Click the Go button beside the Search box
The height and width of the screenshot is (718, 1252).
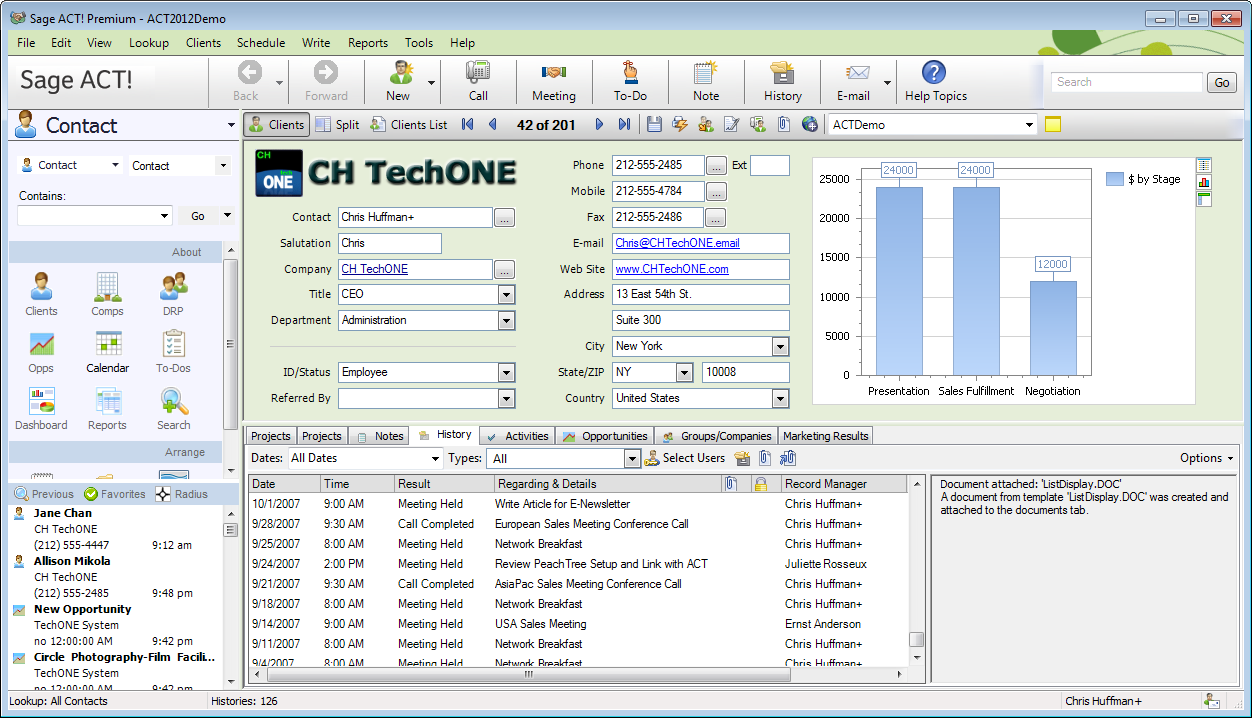tap(1221, 83)
